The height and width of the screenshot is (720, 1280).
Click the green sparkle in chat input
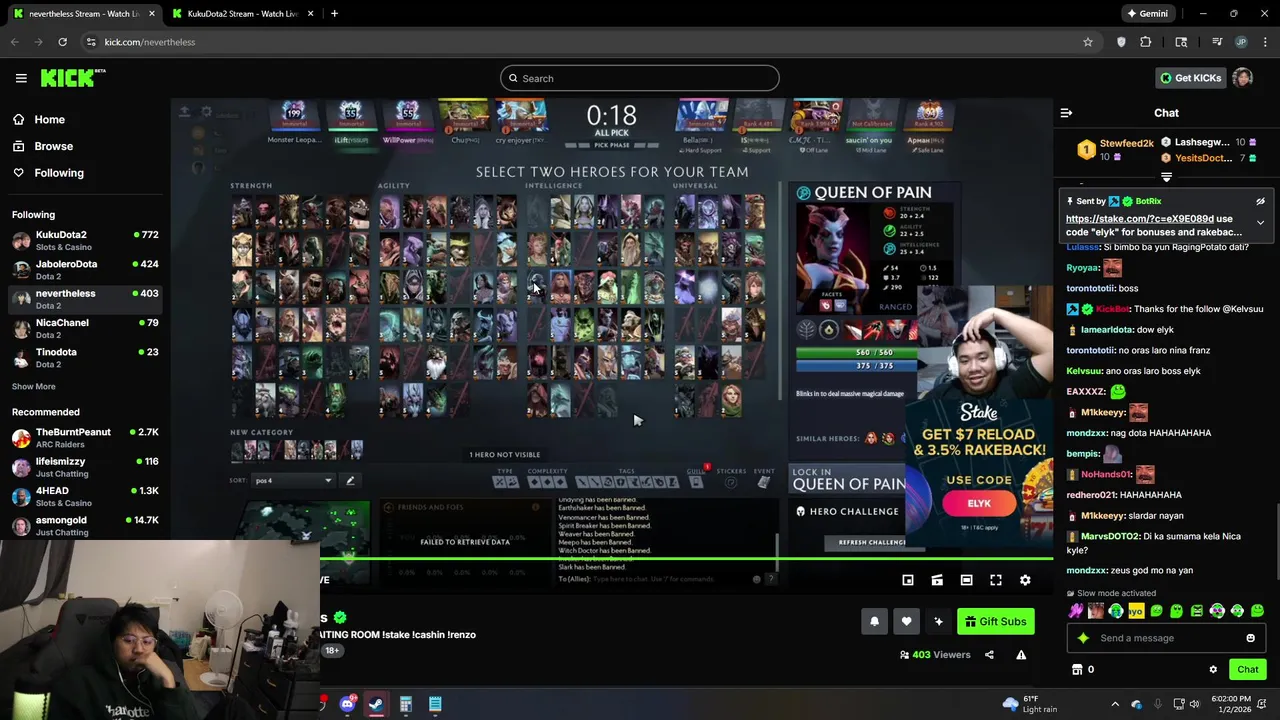click(1083, 638)
